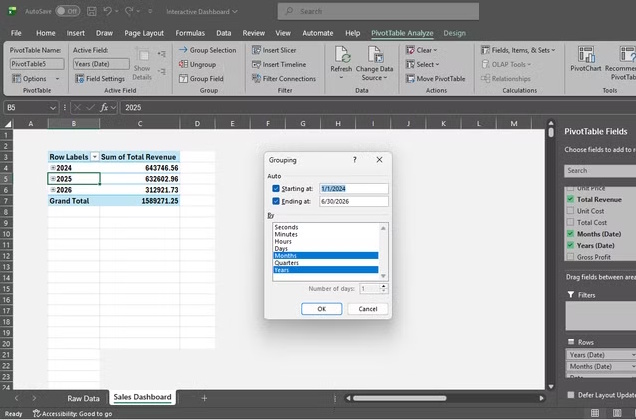The height and width of the screenshot is (420, 636).
Task: Open the Name Box dropdown arrow
Action: coord(53,108)
